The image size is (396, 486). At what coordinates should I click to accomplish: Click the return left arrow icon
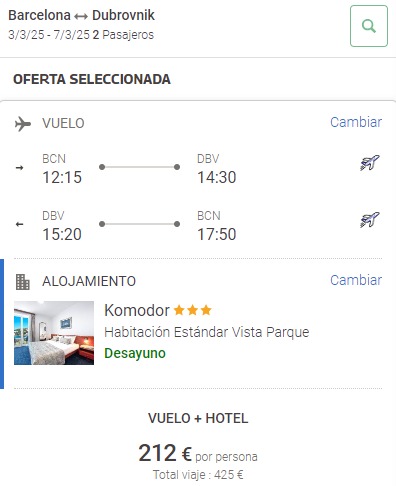coord(20,224)
